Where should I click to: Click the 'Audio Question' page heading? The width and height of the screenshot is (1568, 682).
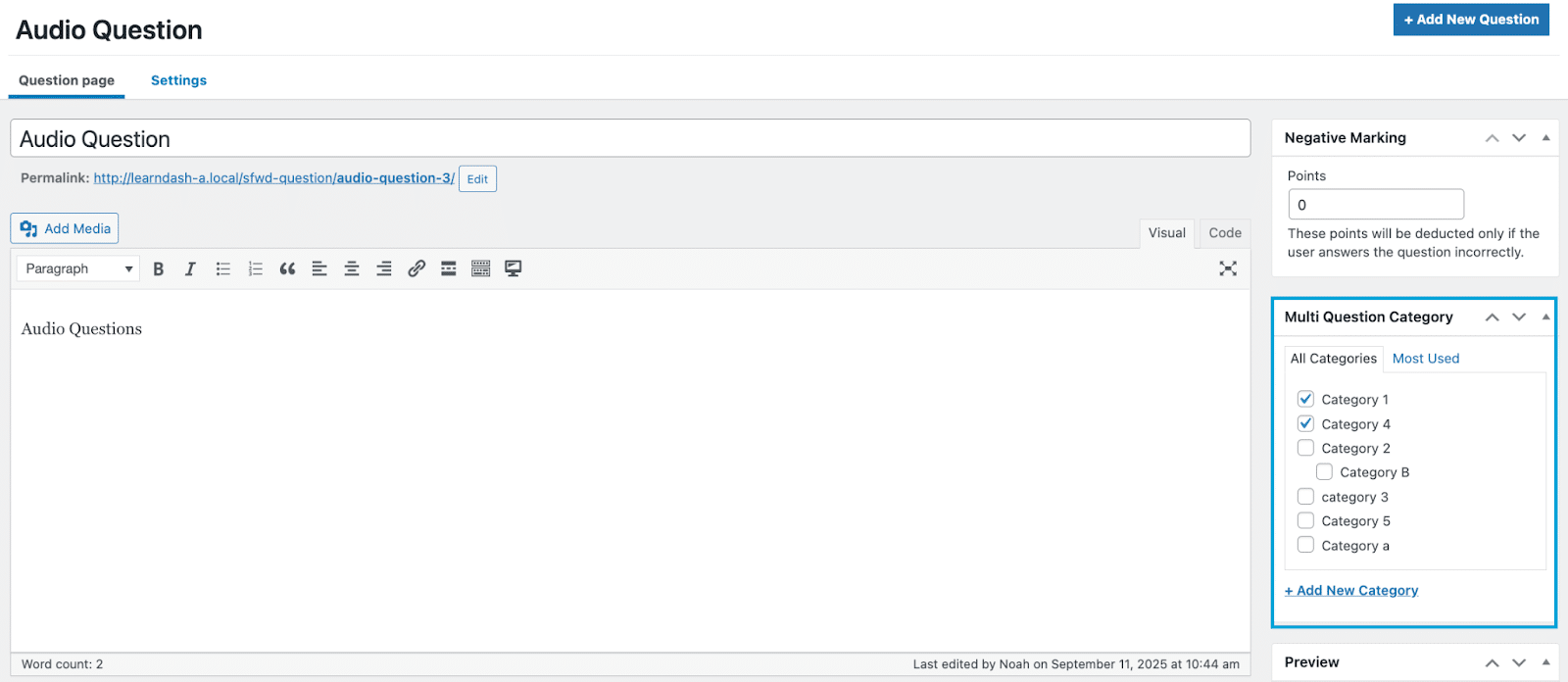click(x=109, y=30)
